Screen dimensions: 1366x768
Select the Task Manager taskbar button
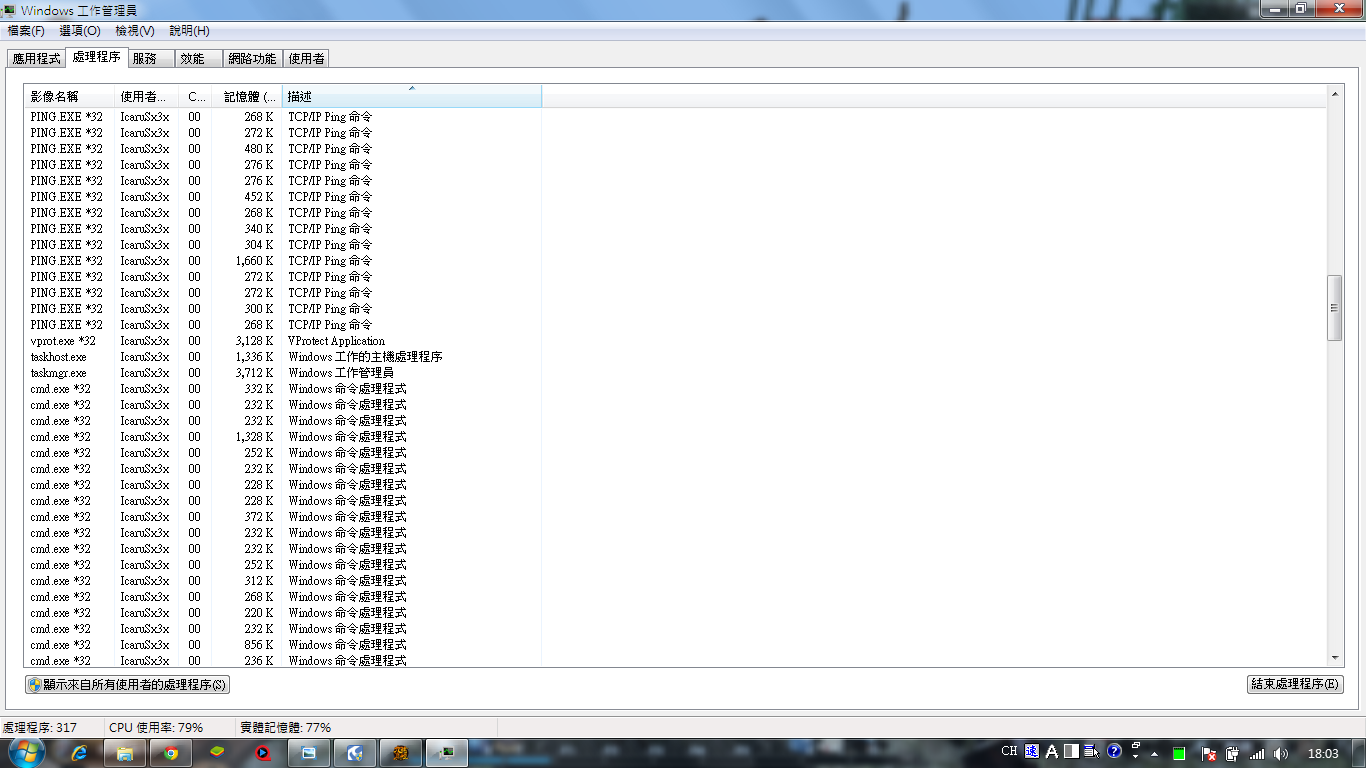coord(447,753)
